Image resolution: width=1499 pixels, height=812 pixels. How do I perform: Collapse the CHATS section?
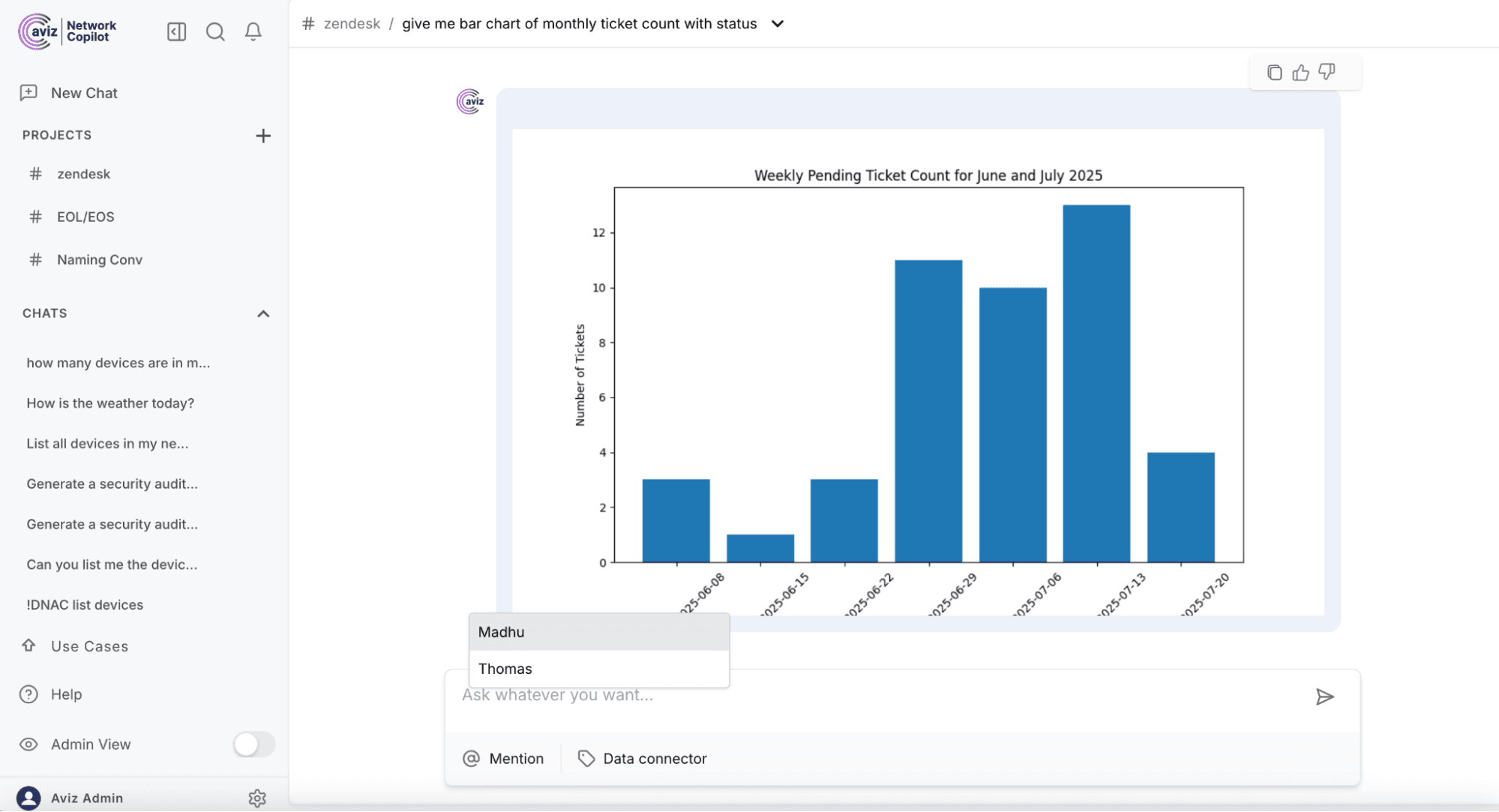coord(262,313)
